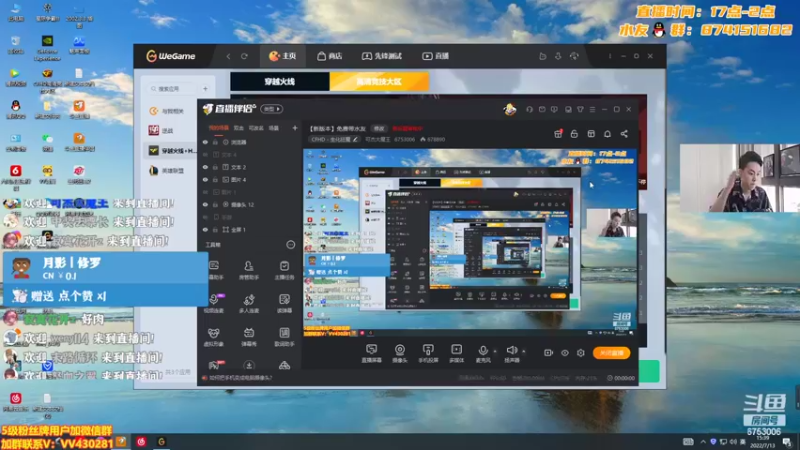Open the phone screen casting tool
This screenshot has height=450, width=800.
428,353
